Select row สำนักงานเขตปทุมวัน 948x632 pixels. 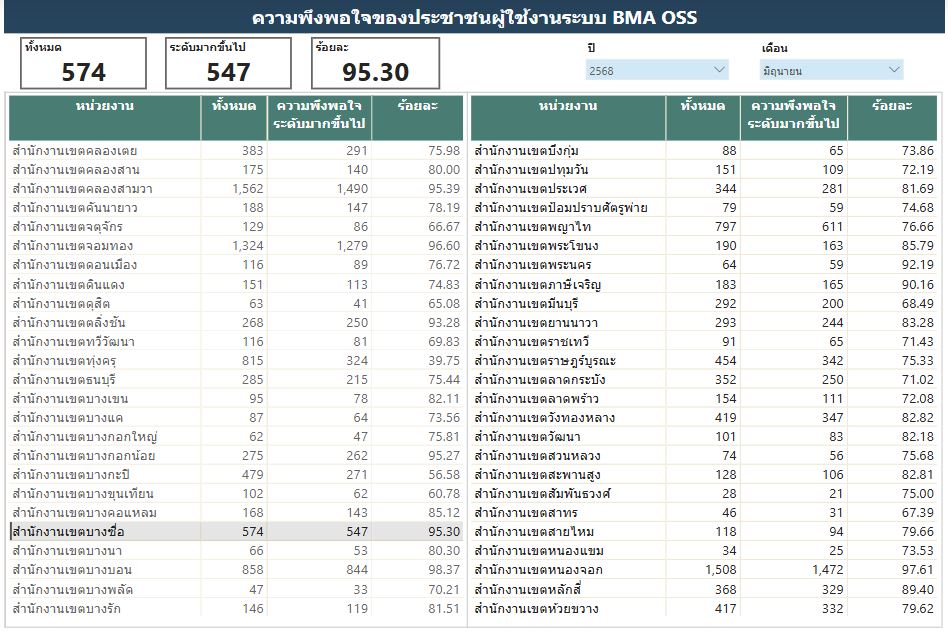pos(704,169)
